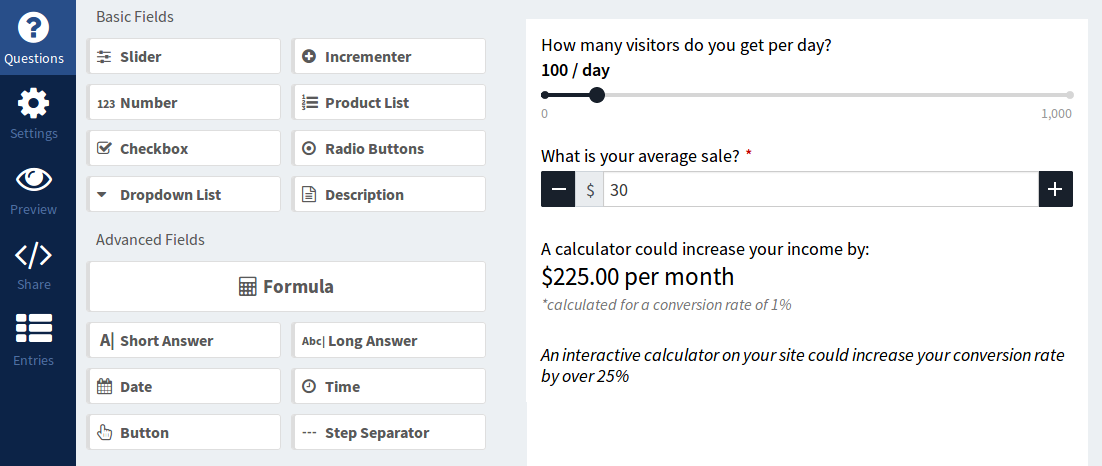The width and height of the screenshot is (1102, 466).
Task: Add a Formula field
Action: coord(286,287)
